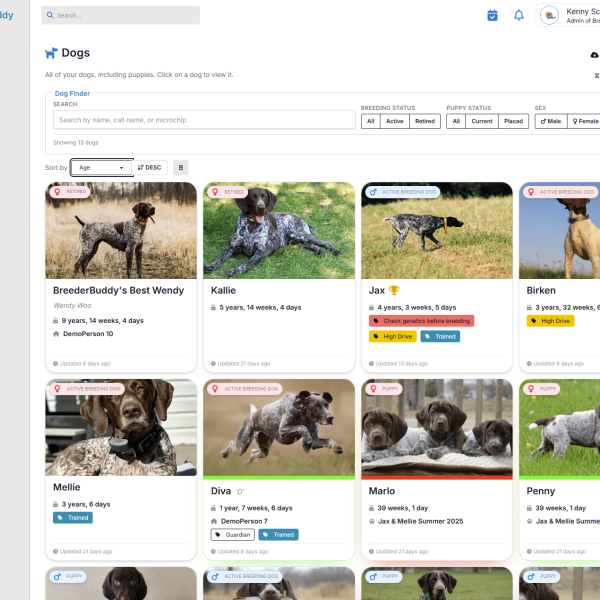The height and width of the screenshot is (600, 600).
Task: Filter breeding status to Retired
Action: (x=425, y=121)
